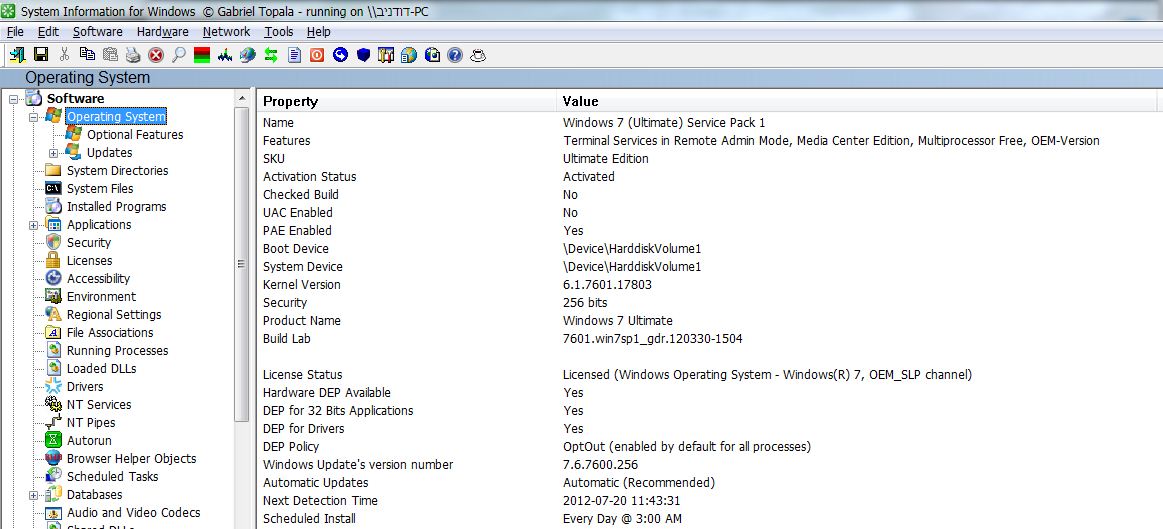Click the tools and wrenches toolbar icon
The width and height of the screenshot is (1163, 529).
386,55
